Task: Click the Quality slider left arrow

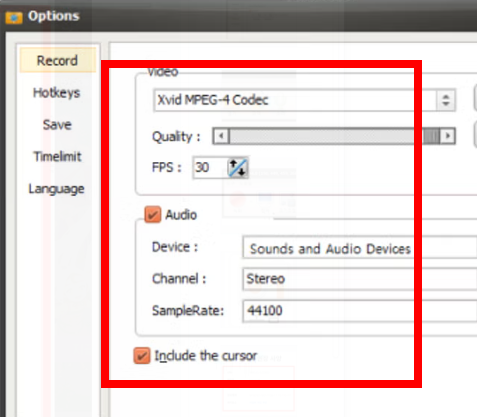Action: (221, 136)
